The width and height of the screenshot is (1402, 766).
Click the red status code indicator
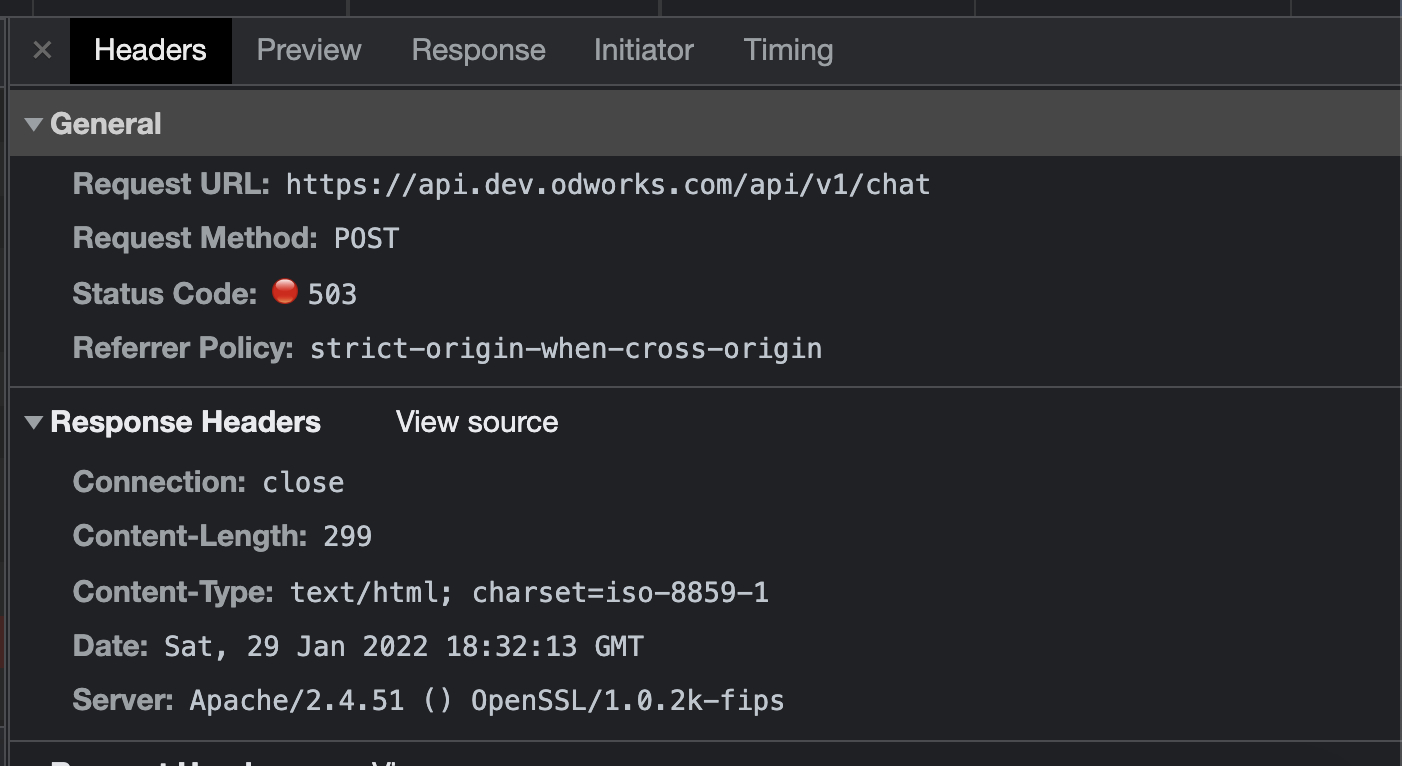pyautogui.click(x=285, y=292)
